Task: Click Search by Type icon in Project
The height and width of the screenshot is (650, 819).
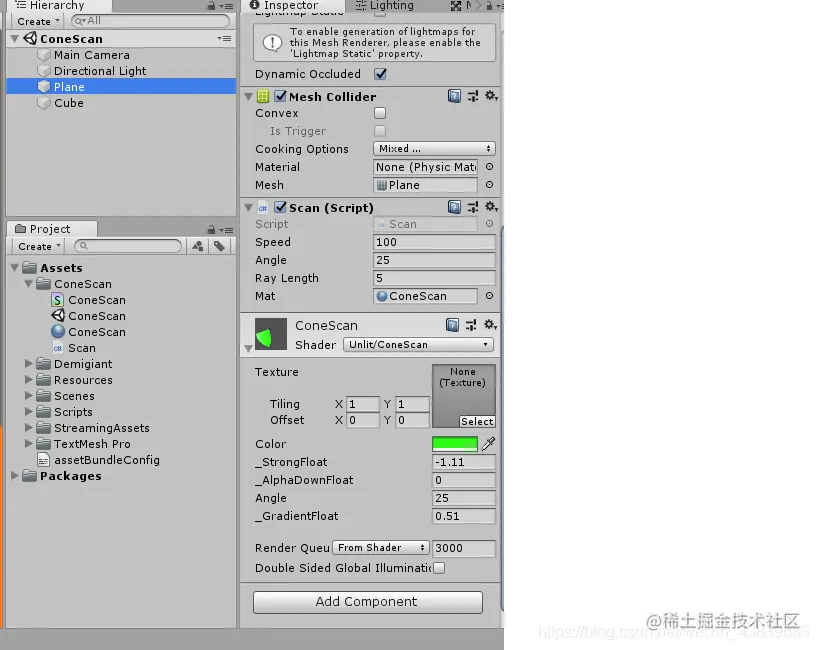Action: (x=198, y=246)
